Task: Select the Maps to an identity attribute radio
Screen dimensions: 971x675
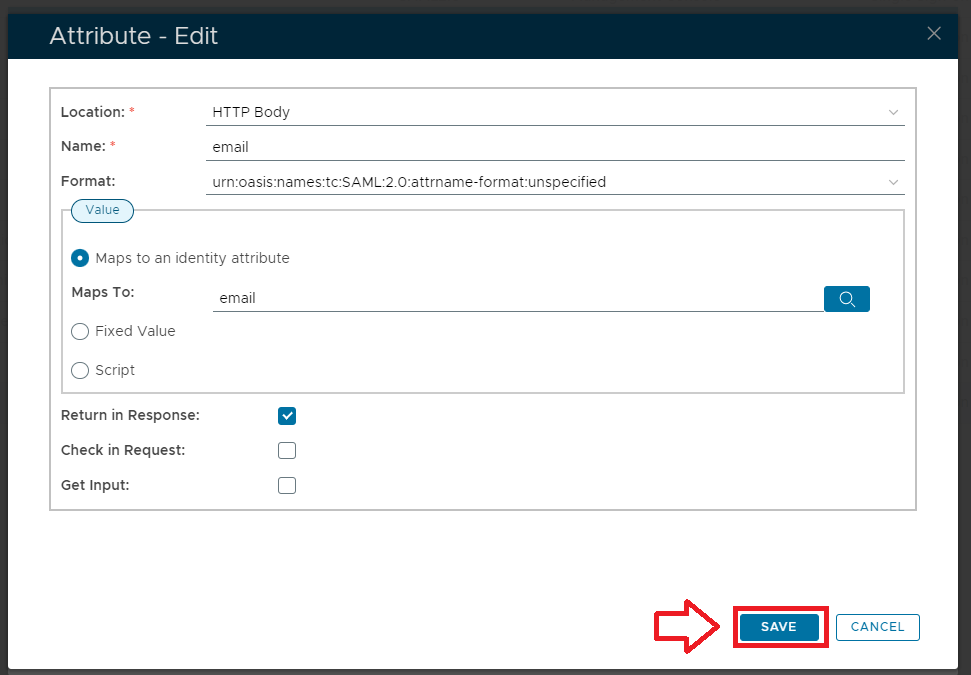Action: 80,258
